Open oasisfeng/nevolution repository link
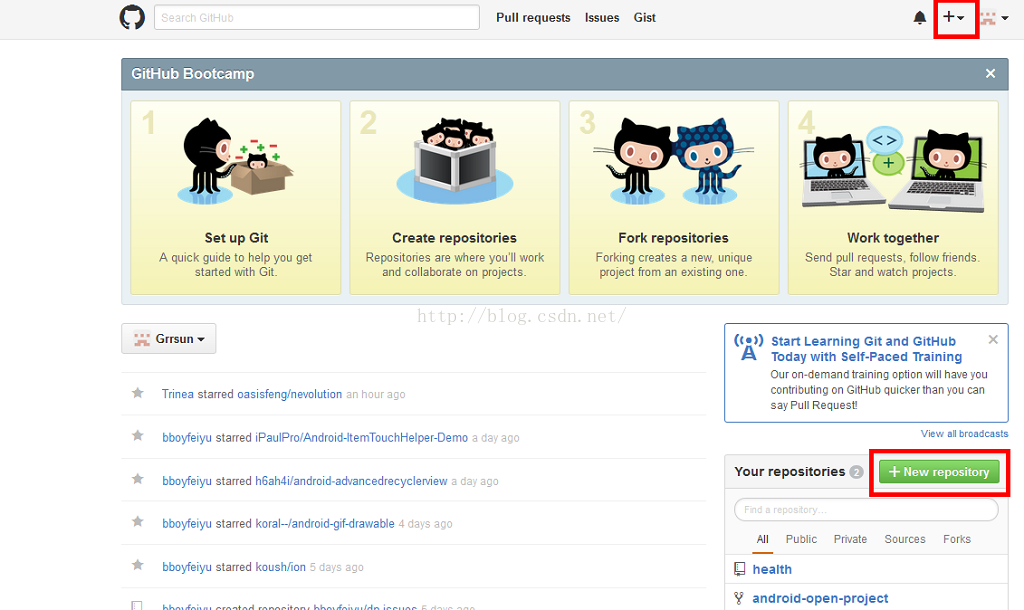Image resolution: width=1024 pixels, height=610 pixels. [289, 394]
